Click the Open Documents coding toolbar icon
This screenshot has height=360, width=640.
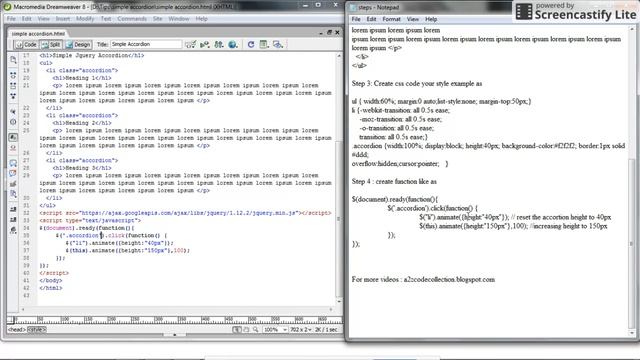(13, 60)
